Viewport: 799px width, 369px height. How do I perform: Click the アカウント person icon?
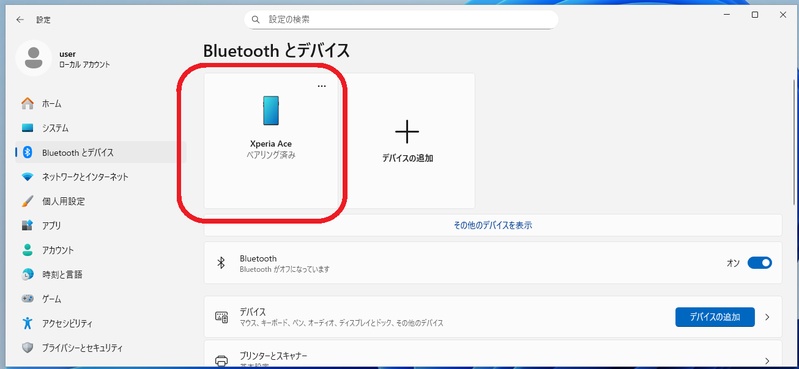click(x=28, y=250)
